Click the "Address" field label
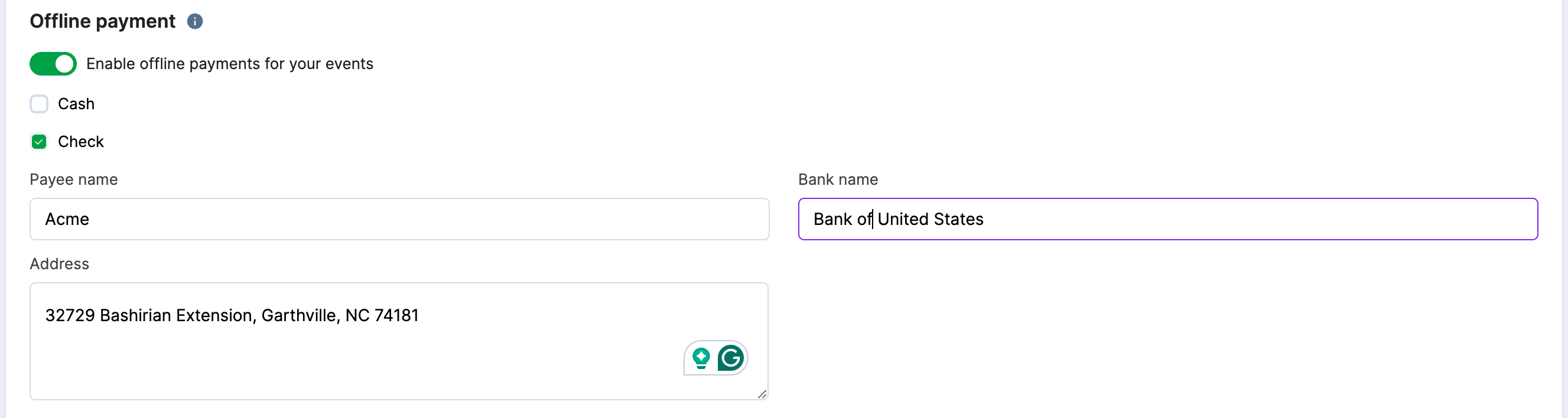 [60, 264]
